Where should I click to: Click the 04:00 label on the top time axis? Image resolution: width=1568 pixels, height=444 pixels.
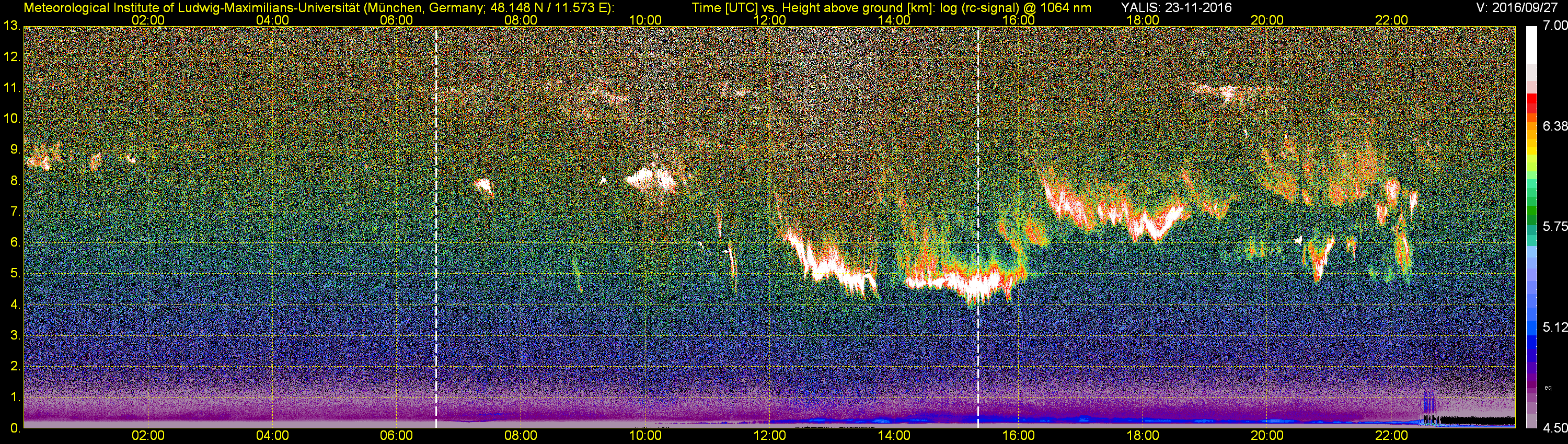click(x=272, y=20)
